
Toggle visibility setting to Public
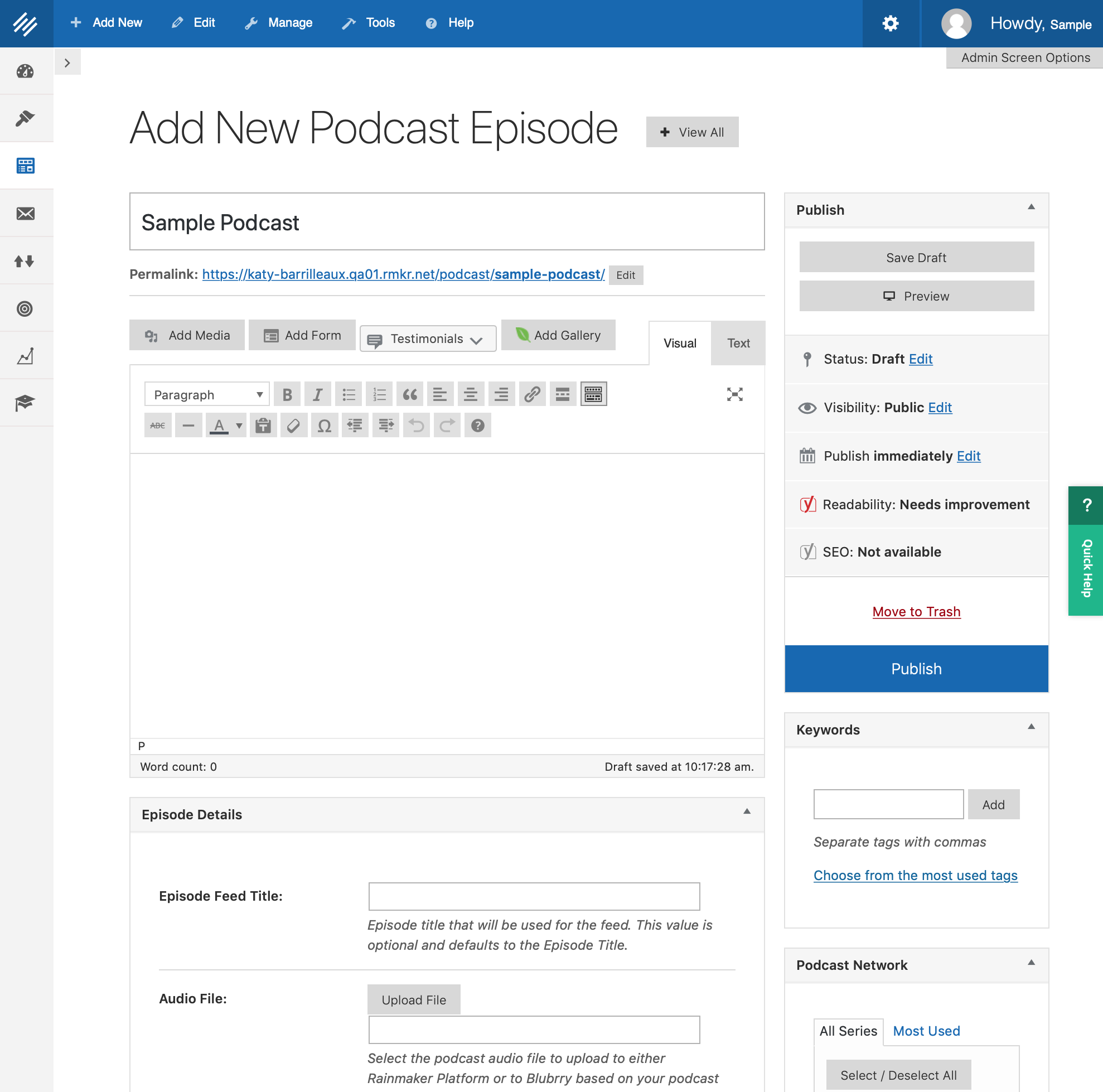(939, 407)
